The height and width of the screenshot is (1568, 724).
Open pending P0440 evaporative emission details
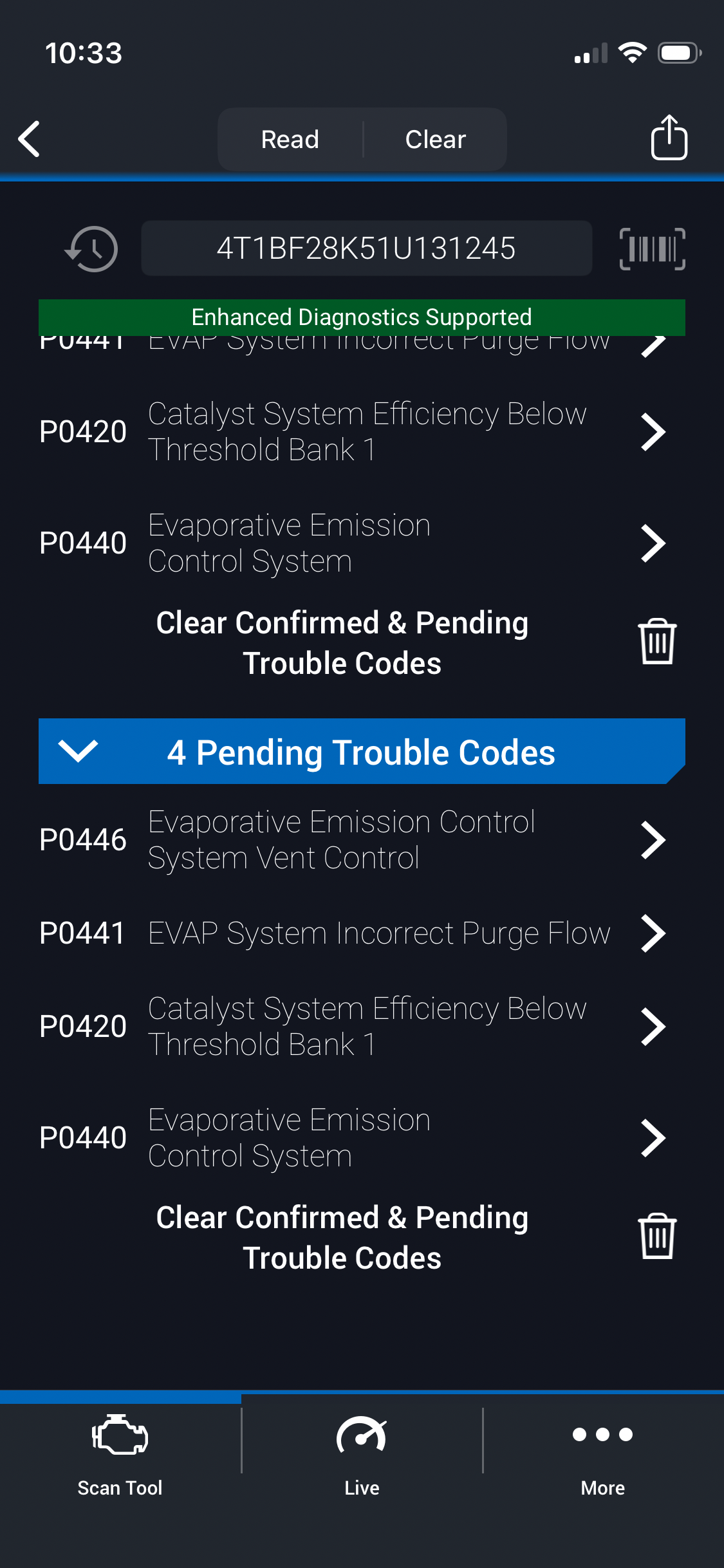tap(653, 1138)
